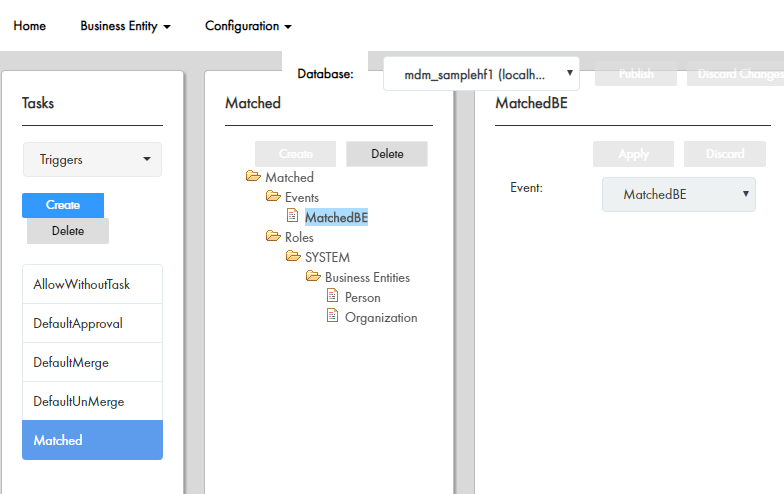Click the greyed Create button in Matched panel

coord(296,154)
